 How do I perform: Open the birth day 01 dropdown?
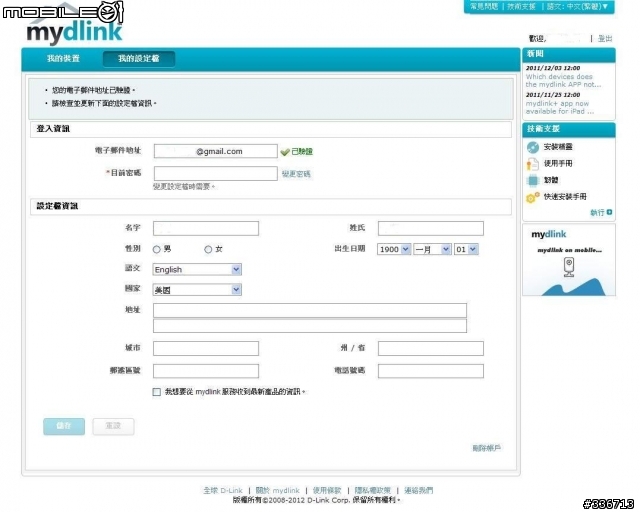pos(466,249)
